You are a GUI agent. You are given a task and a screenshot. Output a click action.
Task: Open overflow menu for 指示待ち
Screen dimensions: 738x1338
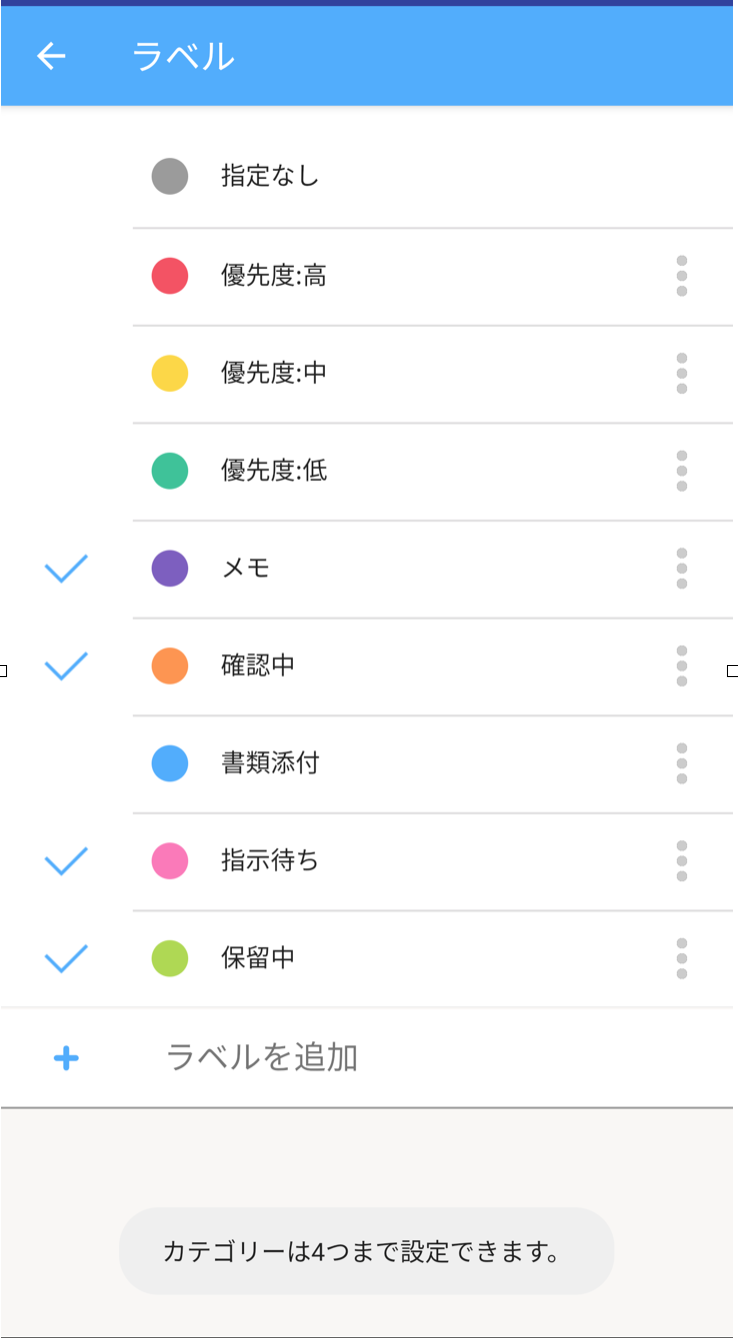point(682,861)
